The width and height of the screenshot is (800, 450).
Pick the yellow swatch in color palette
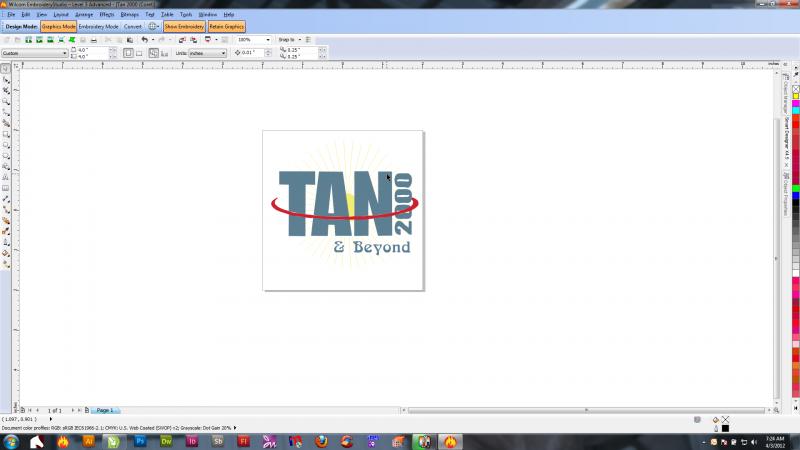click(795, 96)
